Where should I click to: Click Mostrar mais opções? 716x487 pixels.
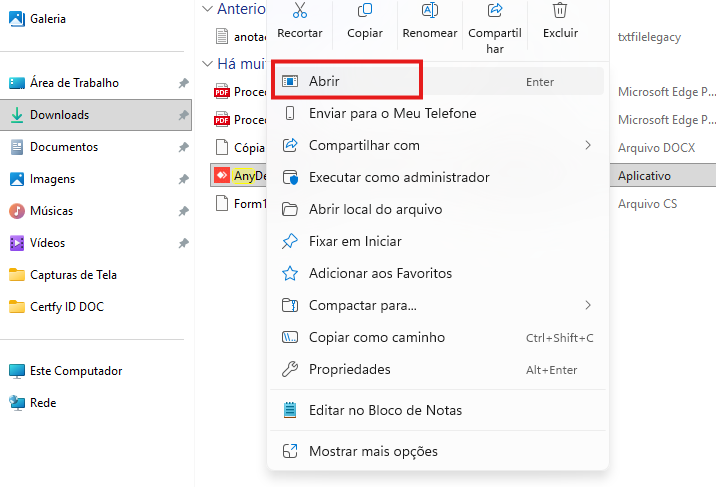click(373, 451)
